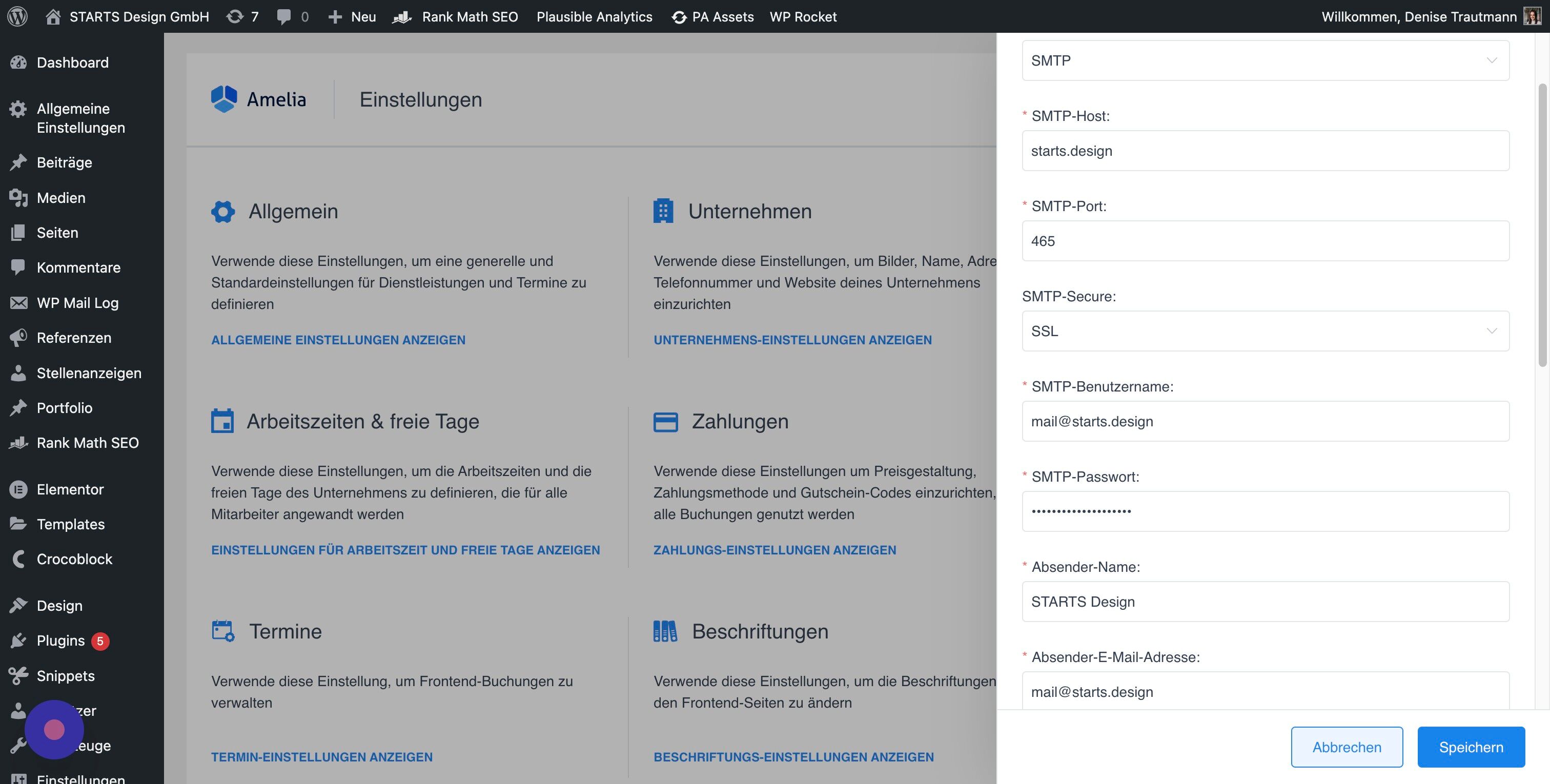Click the Templates folder icon
Image resolution: width=1550 pixels, height=784 pixels.
point(18,524)
